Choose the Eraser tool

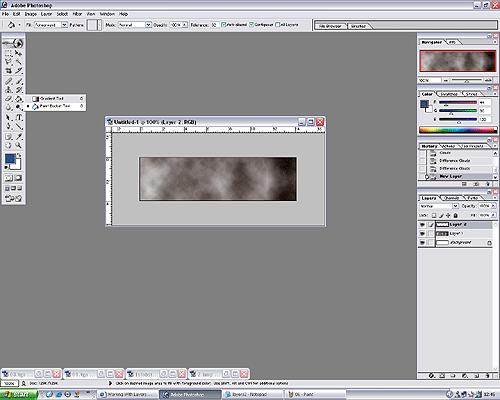pos(8,99)
